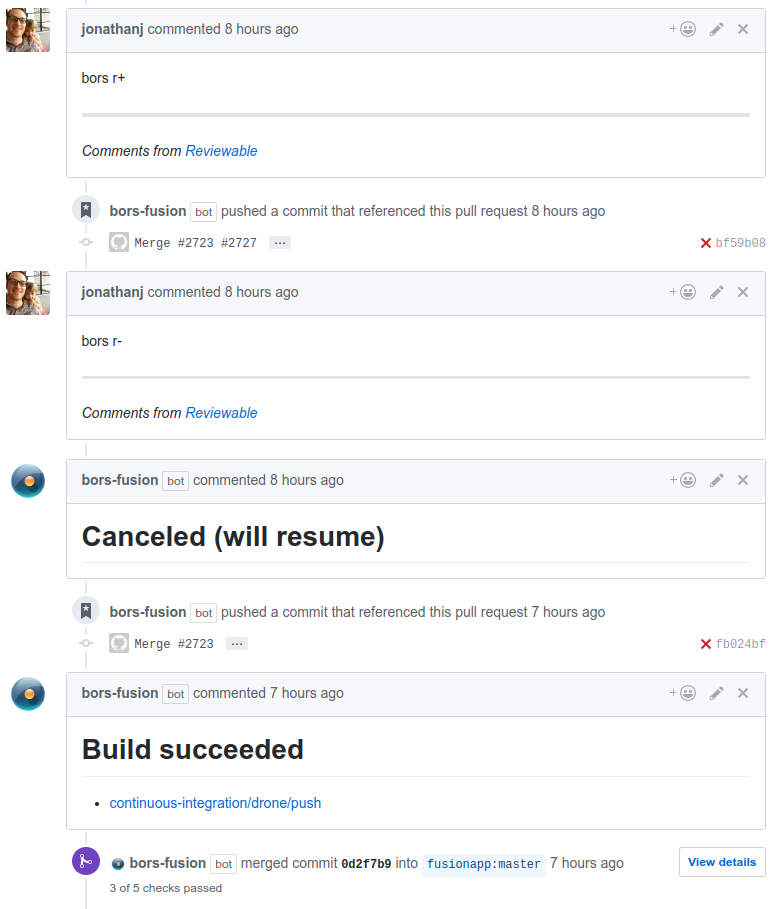Viewport: 777px width, 909px height.
Task: Expand the Merge #2723 commit message ellipsis
Action: (237, 644)
